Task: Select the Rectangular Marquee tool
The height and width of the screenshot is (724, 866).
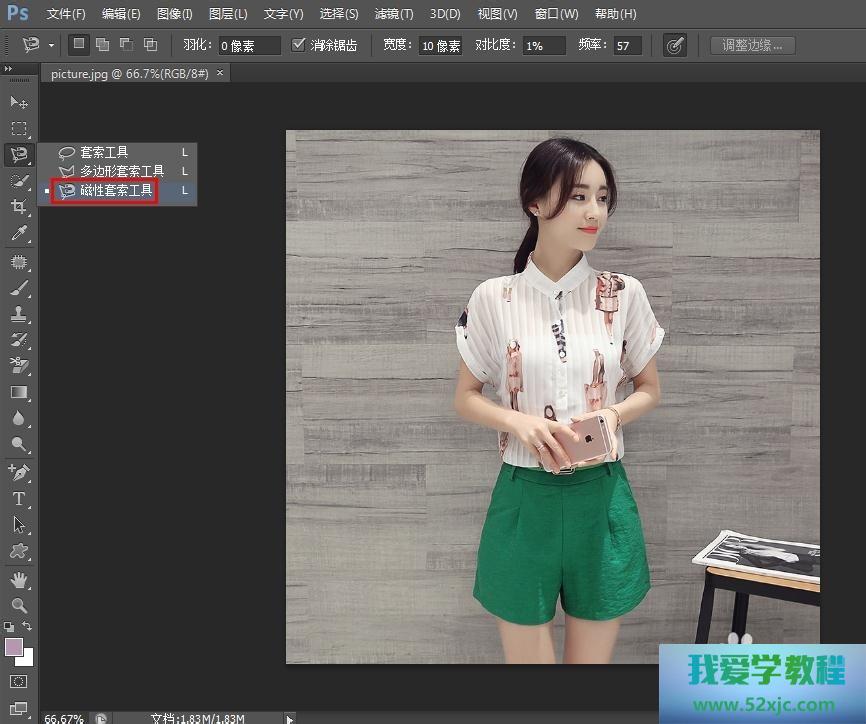Action: coord(19,128)
